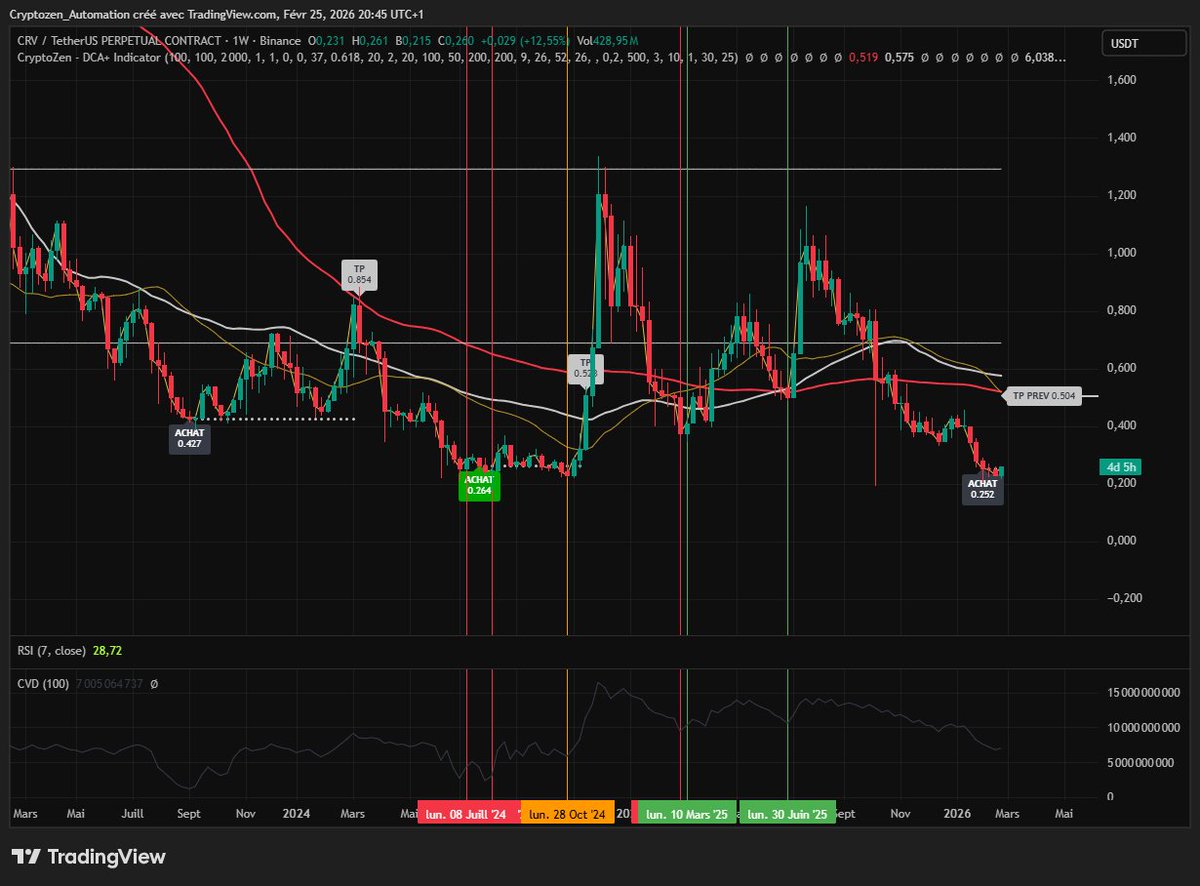This screenshot has height=886, width=1200.
Task: Click the 2024 time axis label
Action: [294, 814]
